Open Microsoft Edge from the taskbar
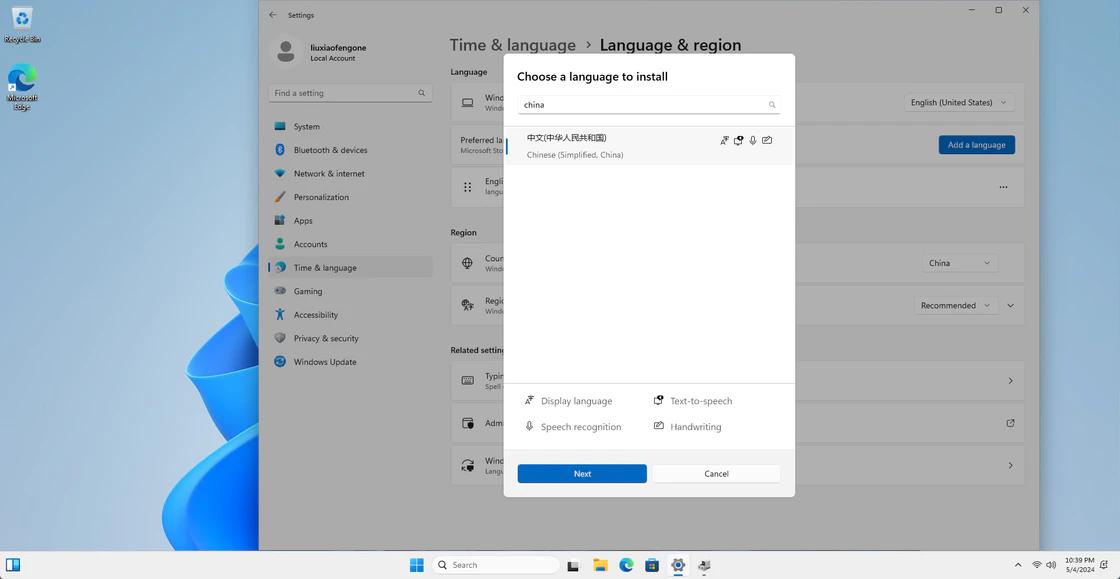Screen dimensions: 1120x579 point(628,565)
